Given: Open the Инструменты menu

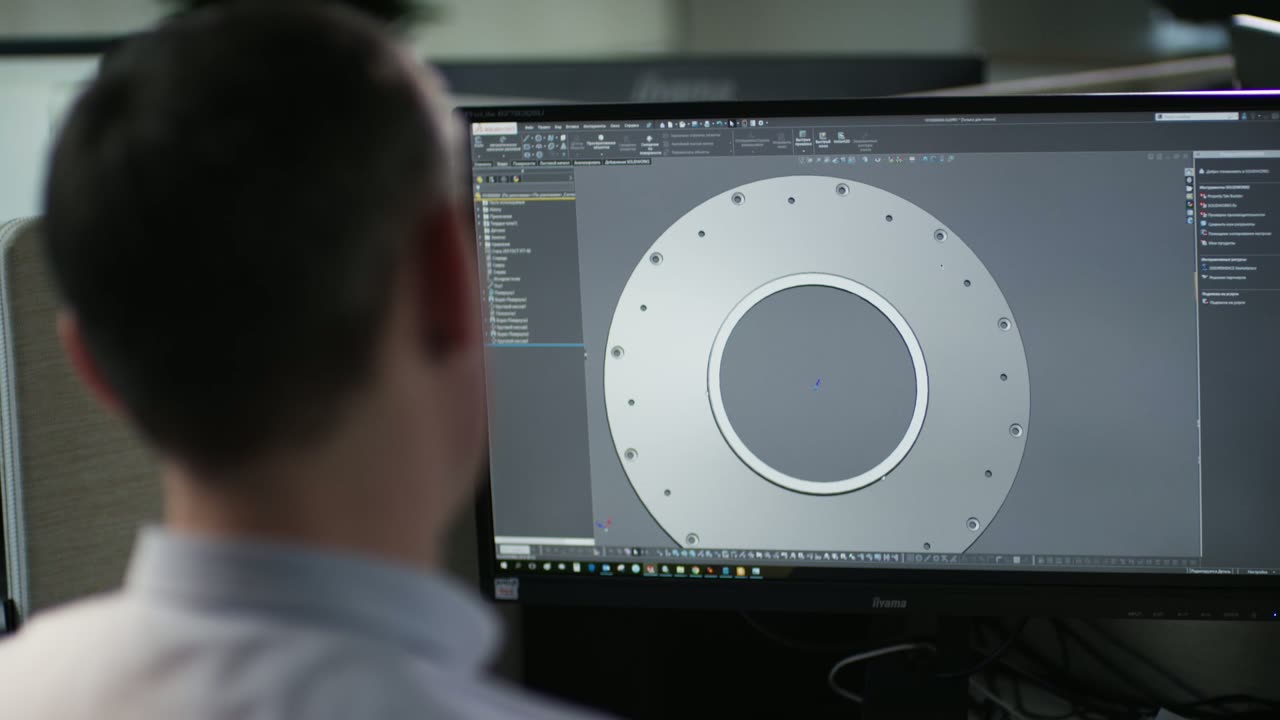Looking at the screenshot, I should pyautogui.click(x=595, y=127).
